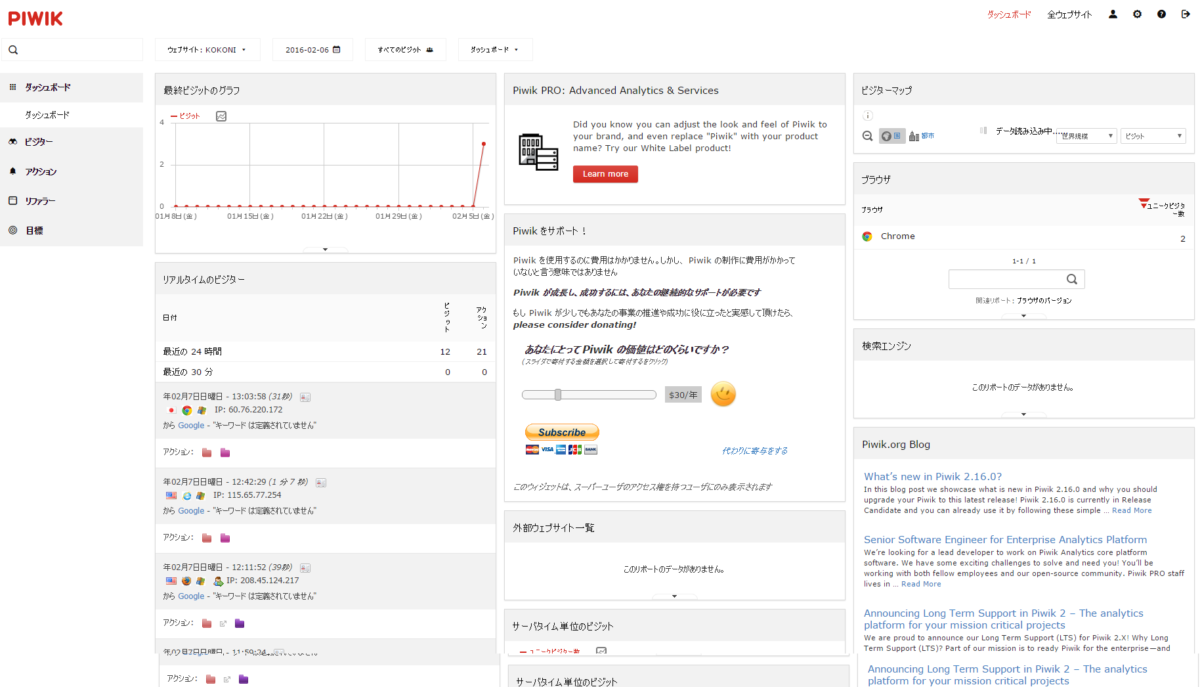Switch visitor map to country view
Screen dimensions: 1200x687
click(892, 136)
